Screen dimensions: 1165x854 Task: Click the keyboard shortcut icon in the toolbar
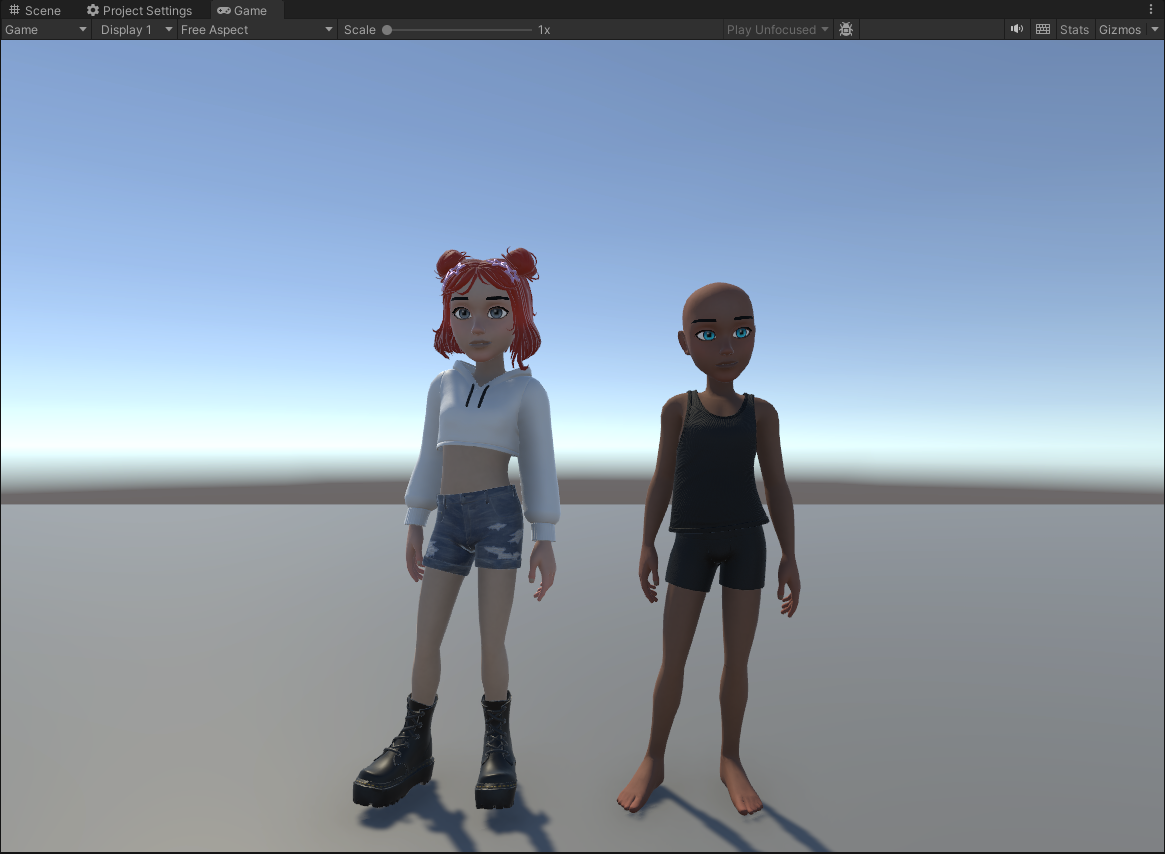point(1042,29)
